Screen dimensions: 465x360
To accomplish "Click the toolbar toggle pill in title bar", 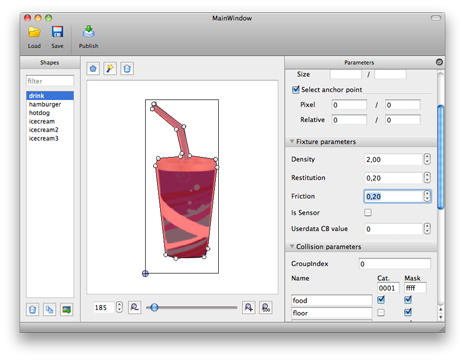I will tap(436, 18).
